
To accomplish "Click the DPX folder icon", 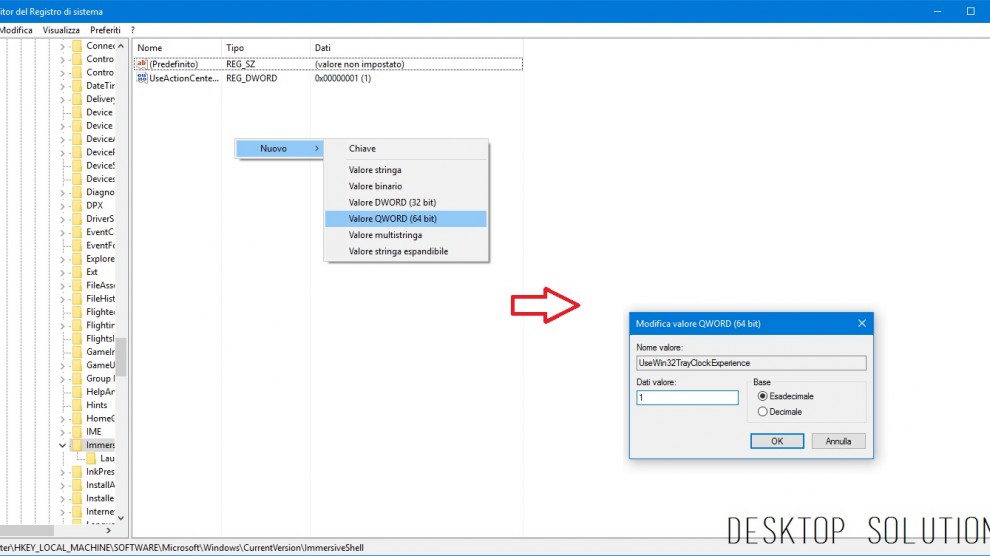I will pos(77,206).
